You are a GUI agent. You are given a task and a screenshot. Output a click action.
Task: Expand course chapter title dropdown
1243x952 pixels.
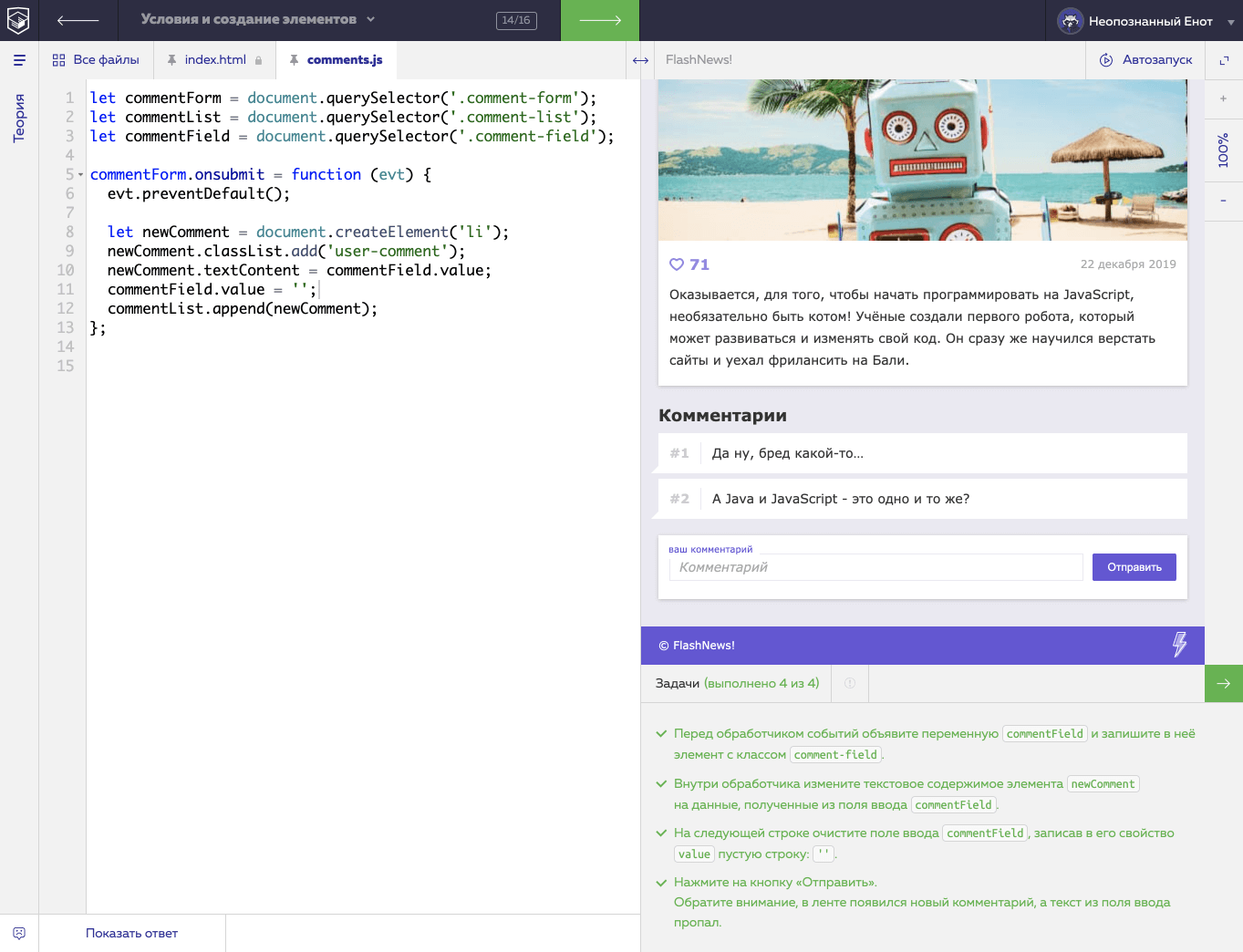tap(370, 19)
